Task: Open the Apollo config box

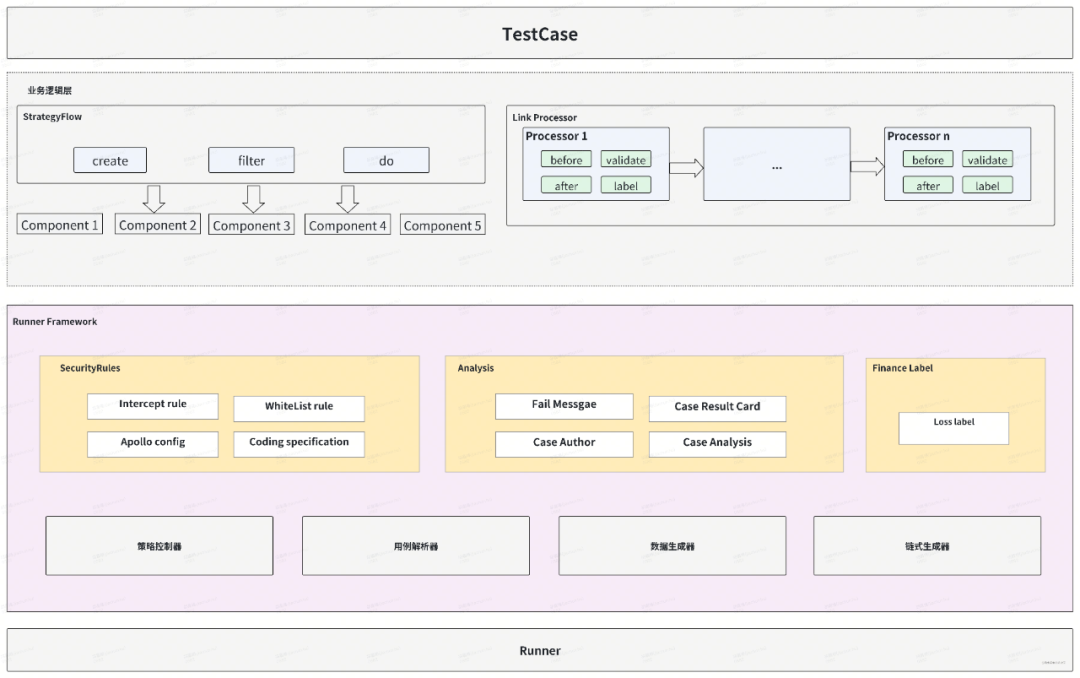Action: [153, 444]
